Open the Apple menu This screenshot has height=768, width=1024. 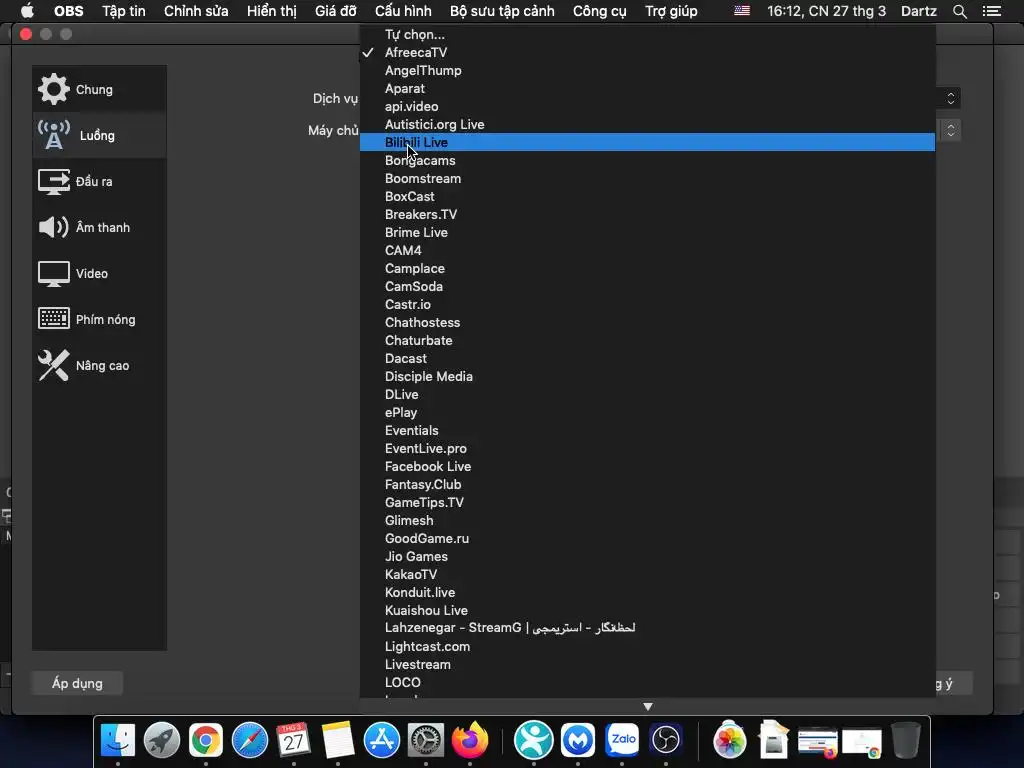(x=27, y=11)
